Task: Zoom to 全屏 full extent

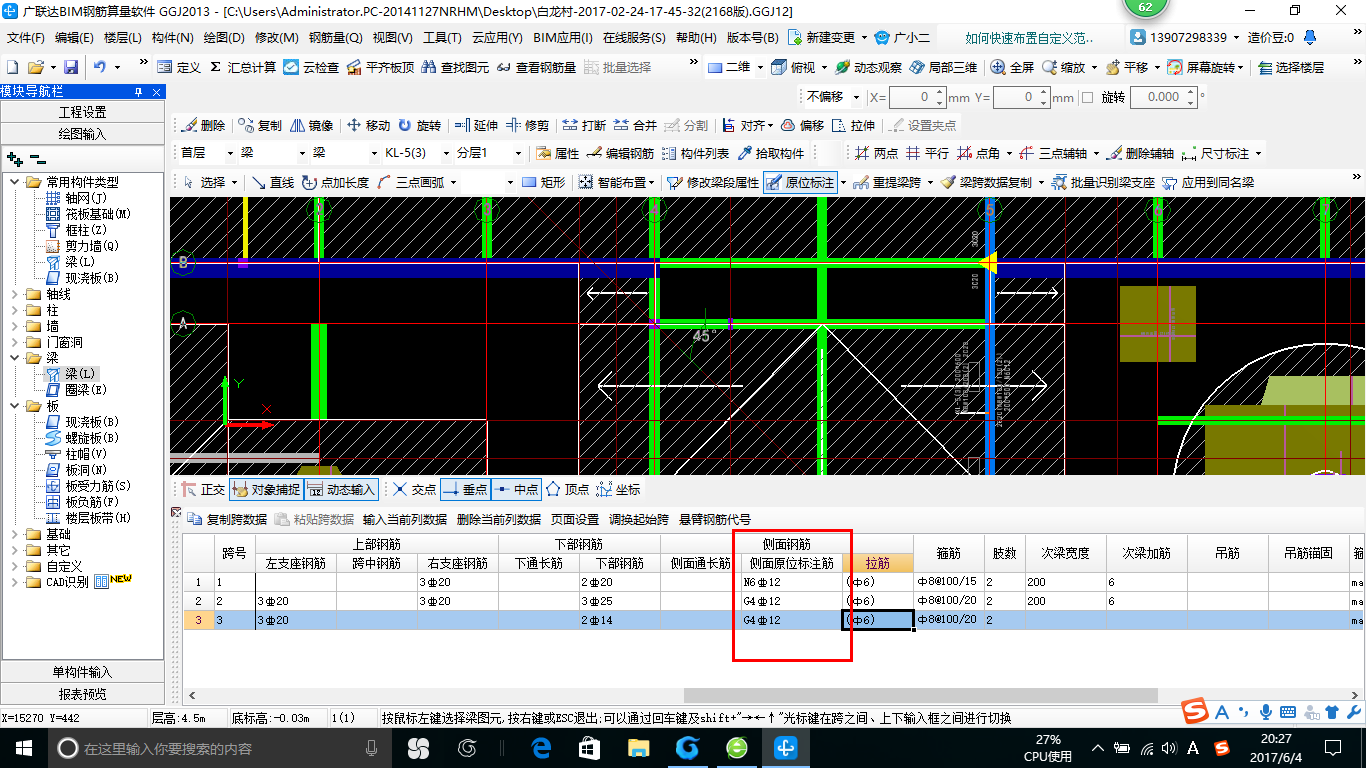Action: [x=1012, y=67]
